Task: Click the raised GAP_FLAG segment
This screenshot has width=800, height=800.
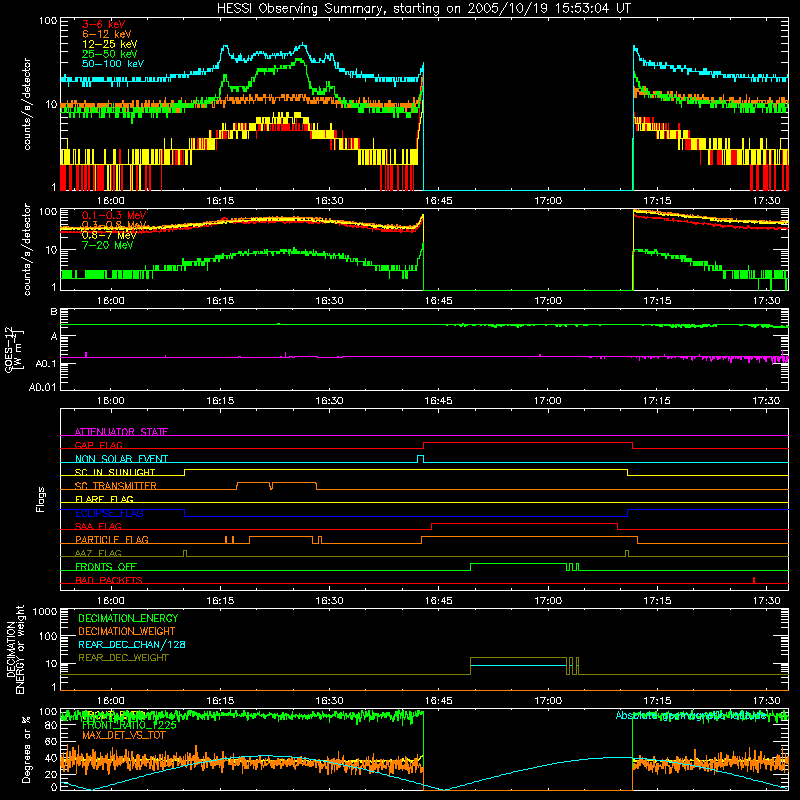Action: click(528, 443)
